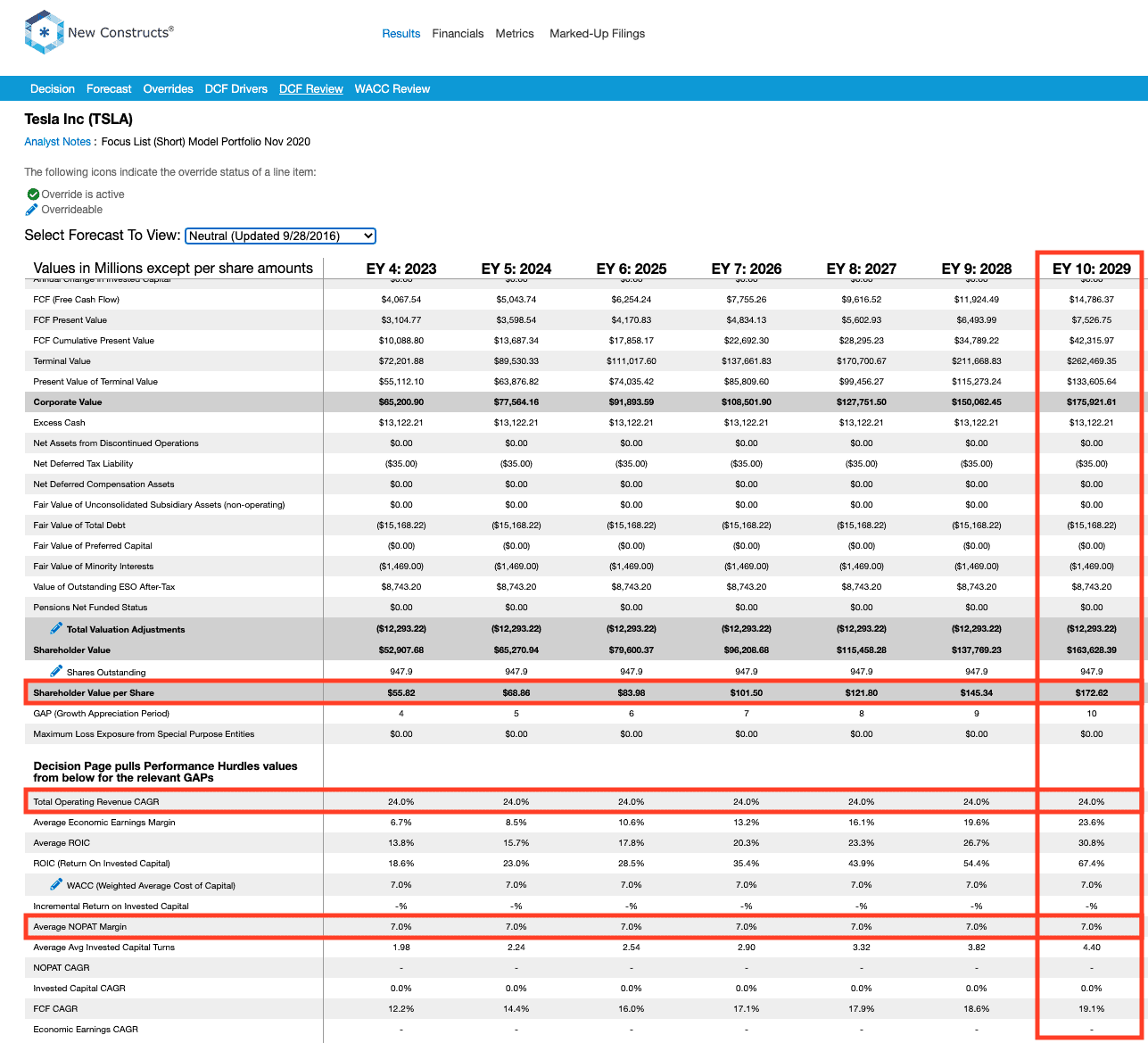Click the 23.6% economic earnings margin value
1148x1043 pixels.
pyautogui.click(x=1092, y=823)
